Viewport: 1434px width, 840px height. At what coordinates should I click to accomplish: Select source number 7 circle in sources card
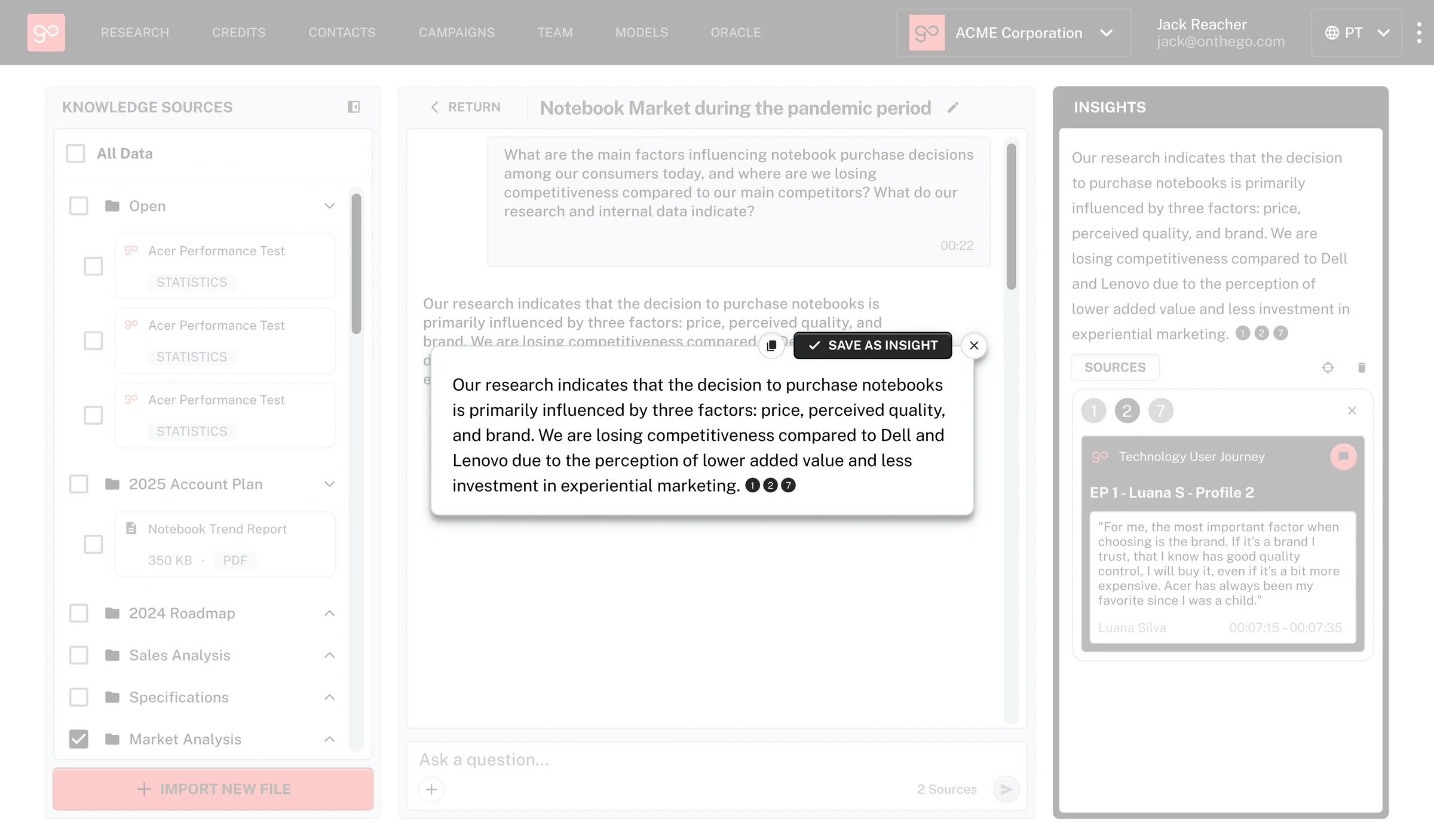1161,410
